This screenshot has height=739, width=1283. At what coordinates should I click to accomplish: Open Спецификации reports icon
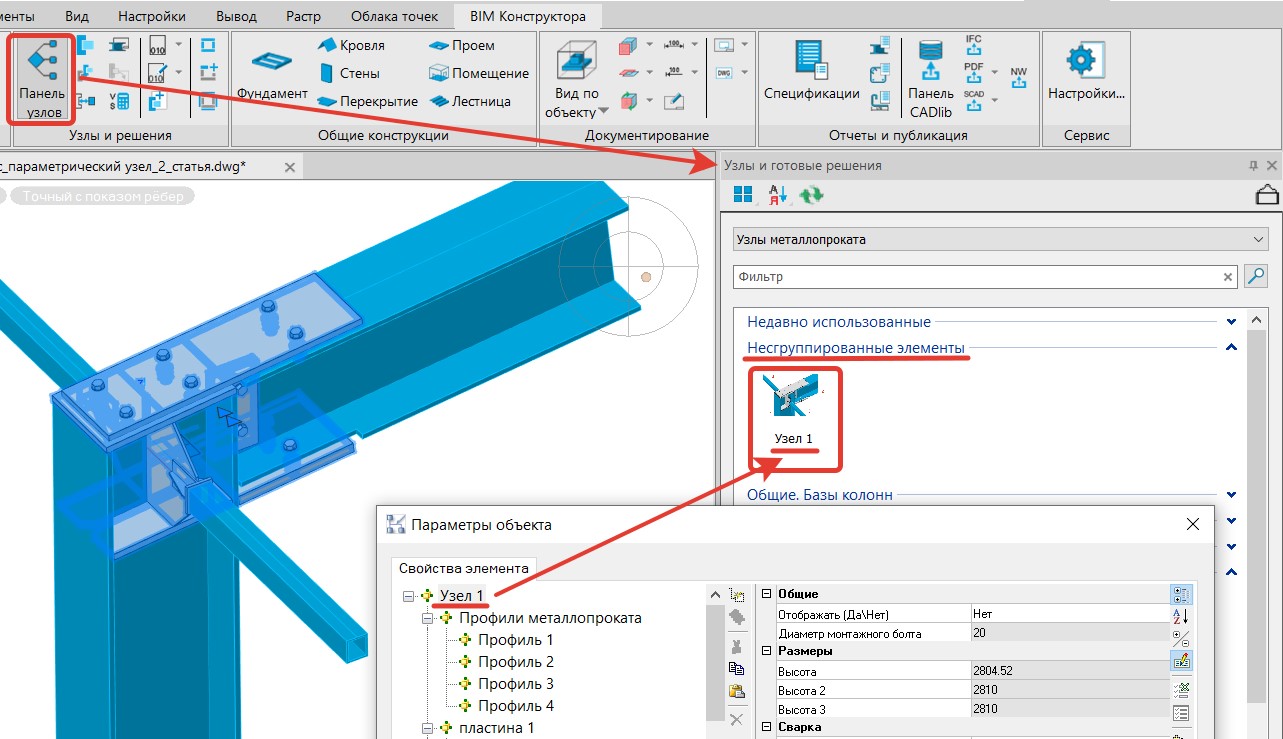[811, 62]
